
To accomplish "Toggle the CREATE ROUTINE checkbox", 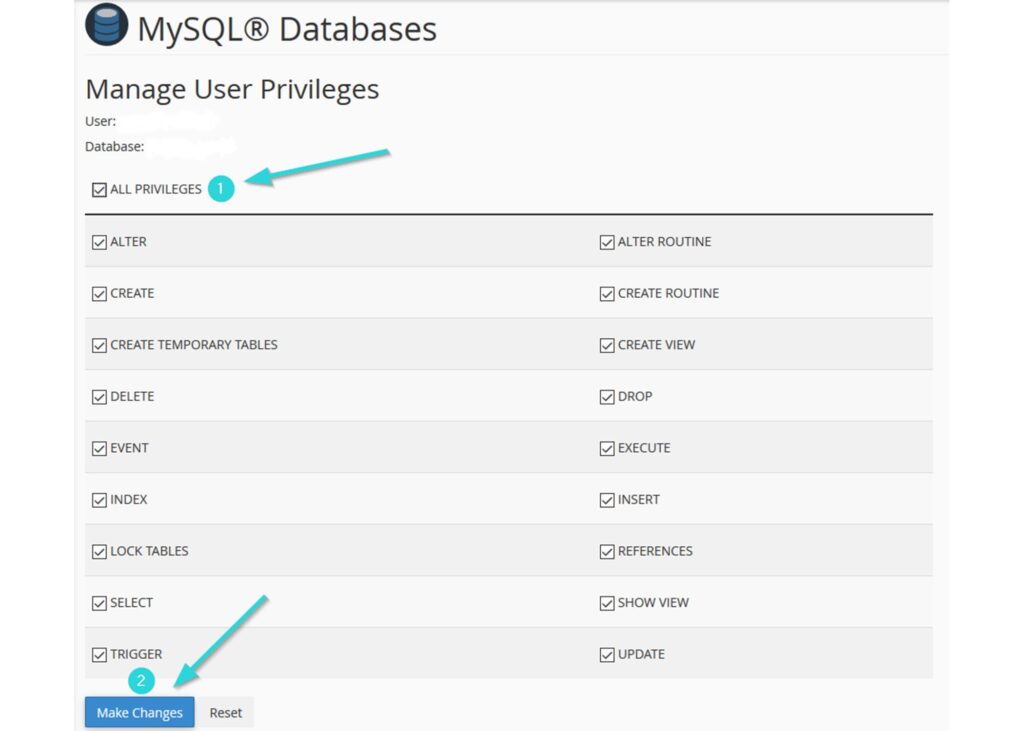I will click(x=607, y=294).
